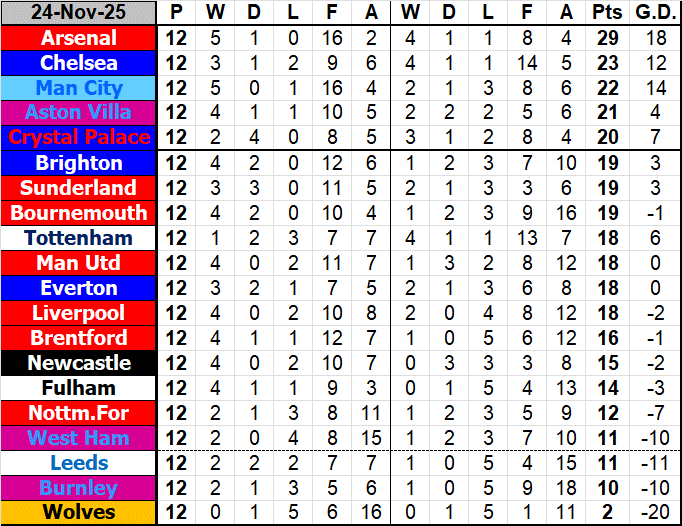
Task: Click the West Ham team name cell
Action: [79, 438]
